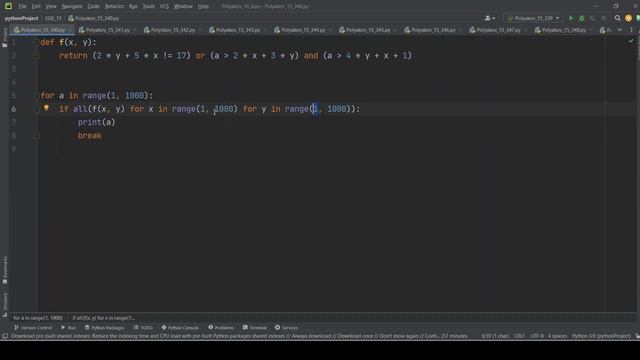Image resolution: width=640 pixels, height=360 pixels.
Task: Open the Python Console tool window
Action: click(180, 328)
